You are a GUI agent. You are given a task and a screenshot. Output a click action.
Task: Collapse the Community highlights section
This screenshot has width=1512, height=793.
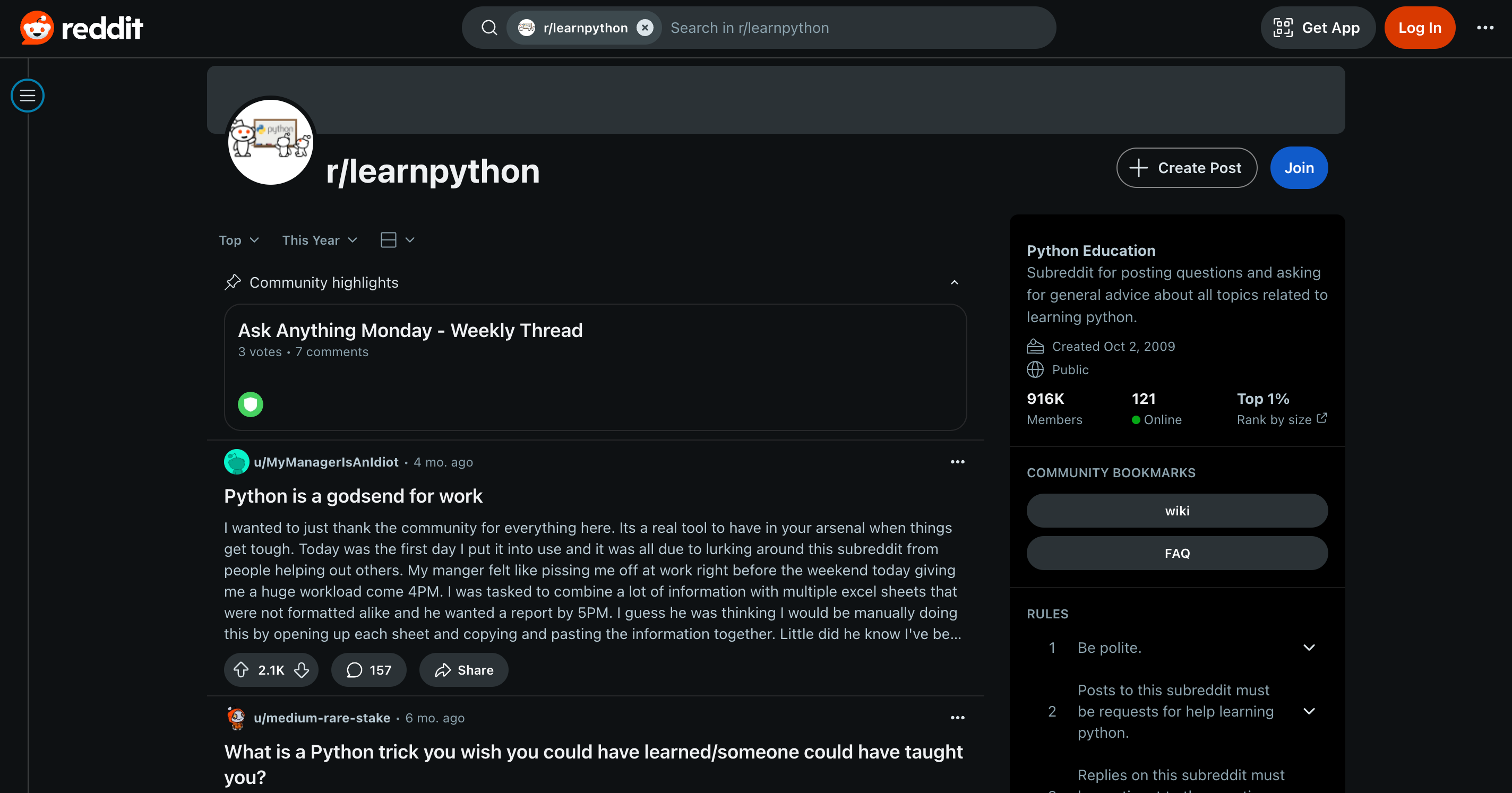(x=955, y=282)
